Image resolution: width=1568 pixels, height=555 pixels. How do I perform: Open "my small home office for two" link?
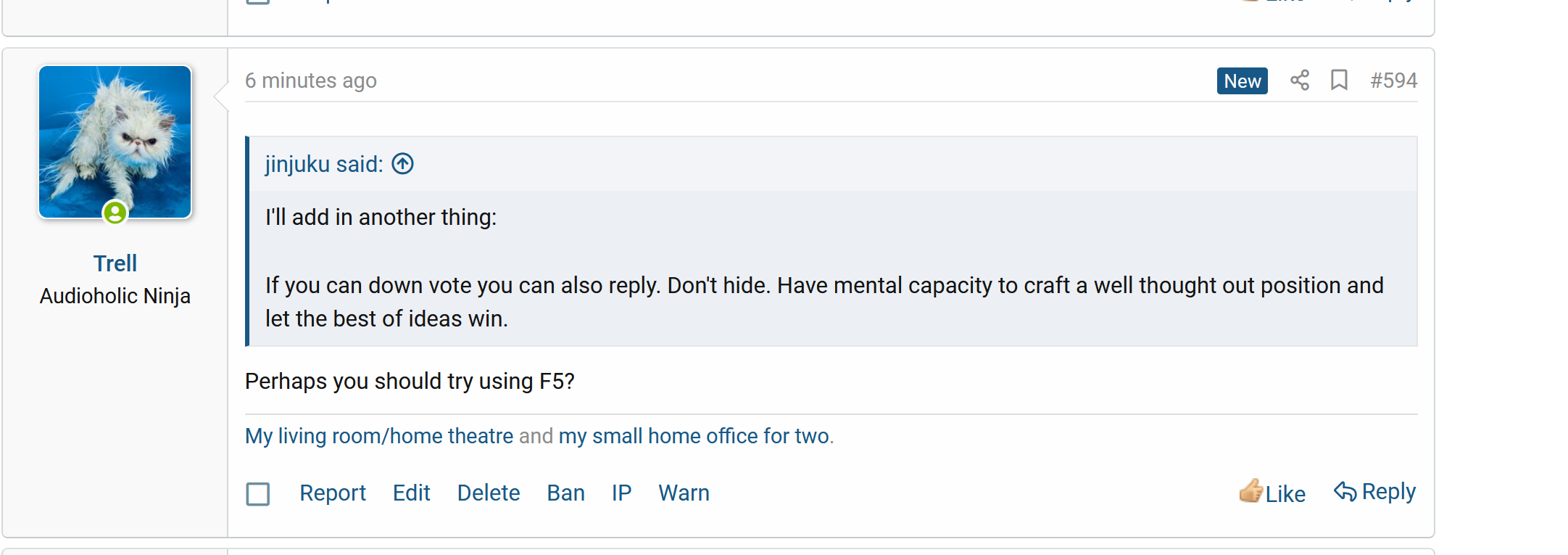pyautogui.click(x=694, y=436)
